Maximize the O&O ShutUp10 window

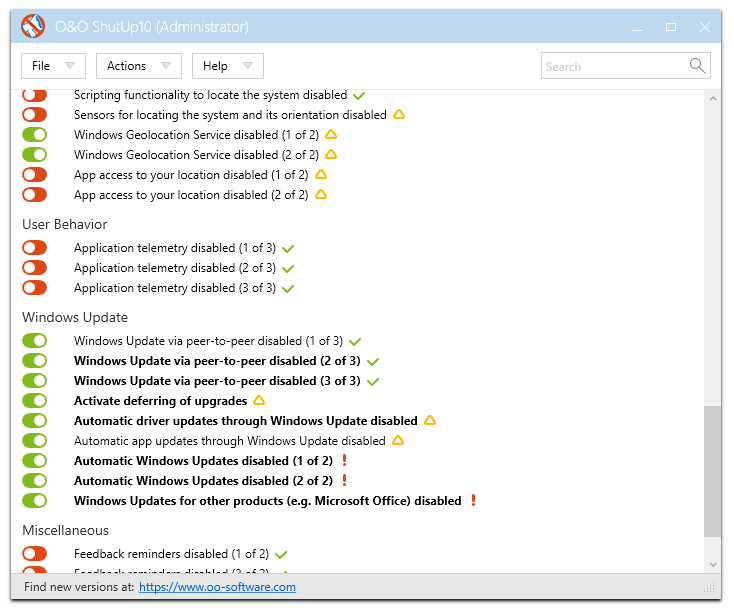(x=670, y=27)
